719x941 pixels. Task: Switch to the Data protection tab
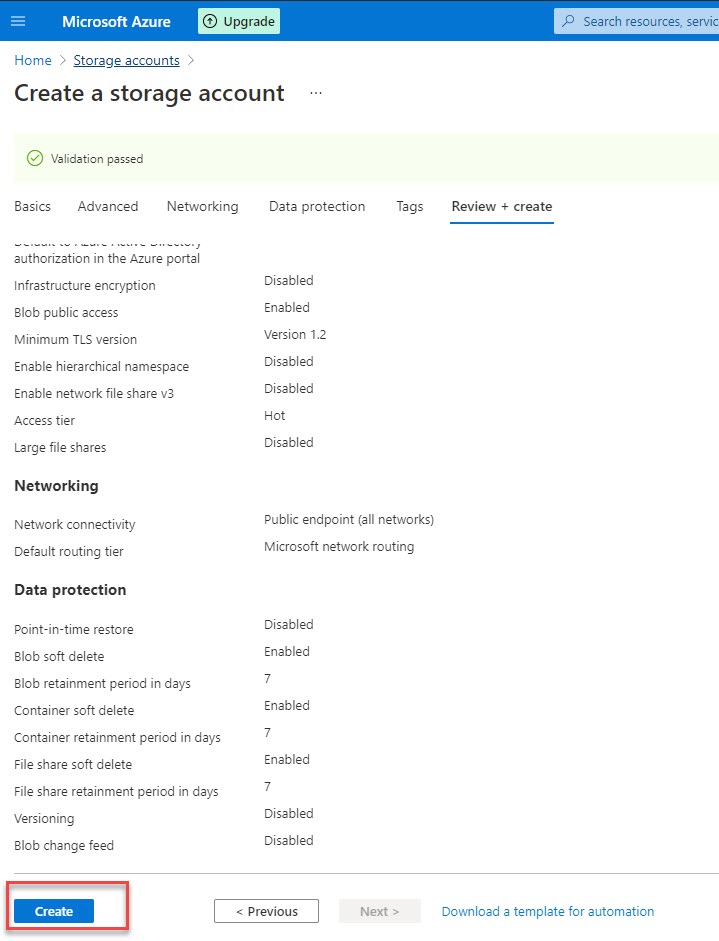tap(317, 206)
